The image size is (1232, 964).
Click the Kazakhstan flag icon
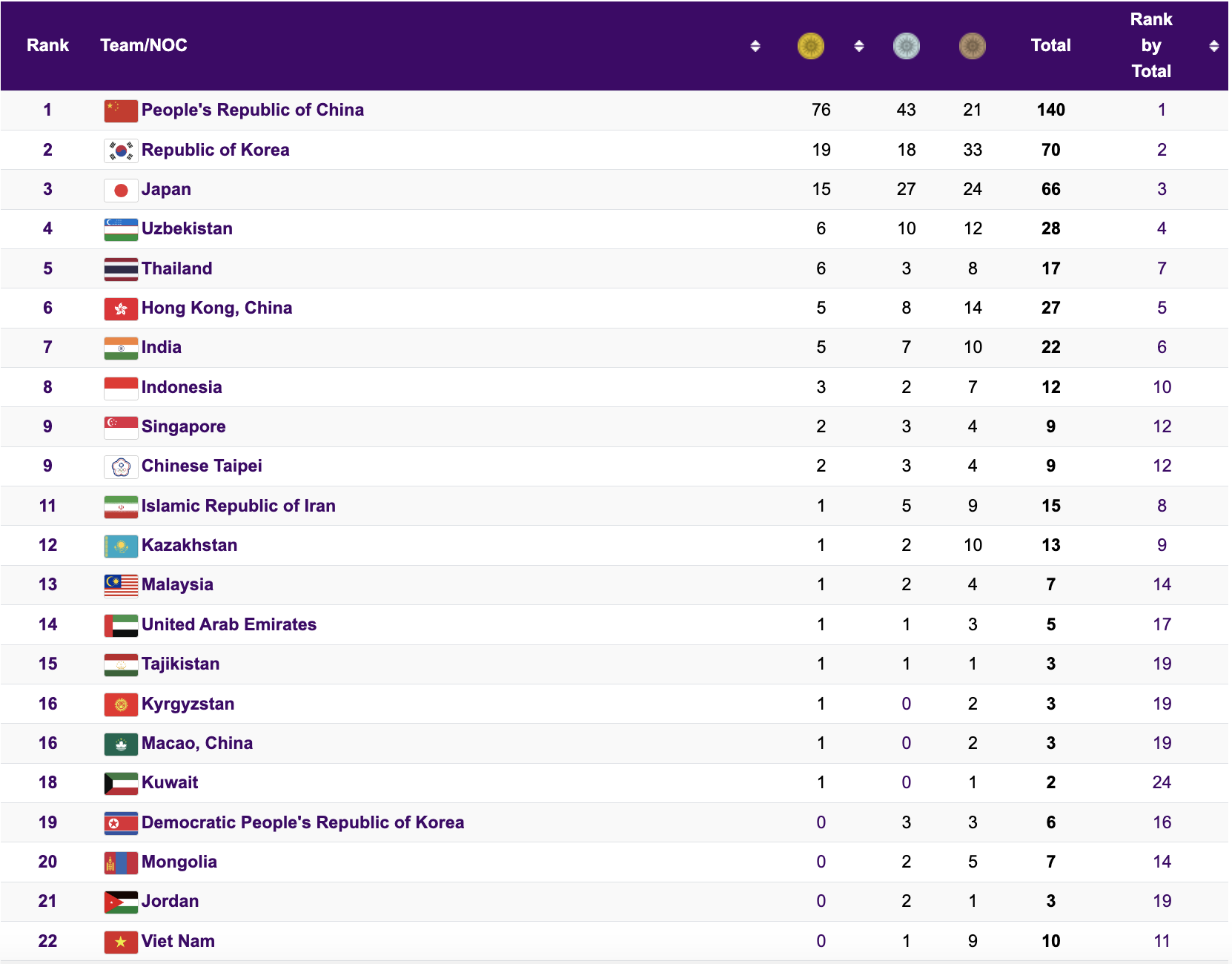[x=121, y=546]
